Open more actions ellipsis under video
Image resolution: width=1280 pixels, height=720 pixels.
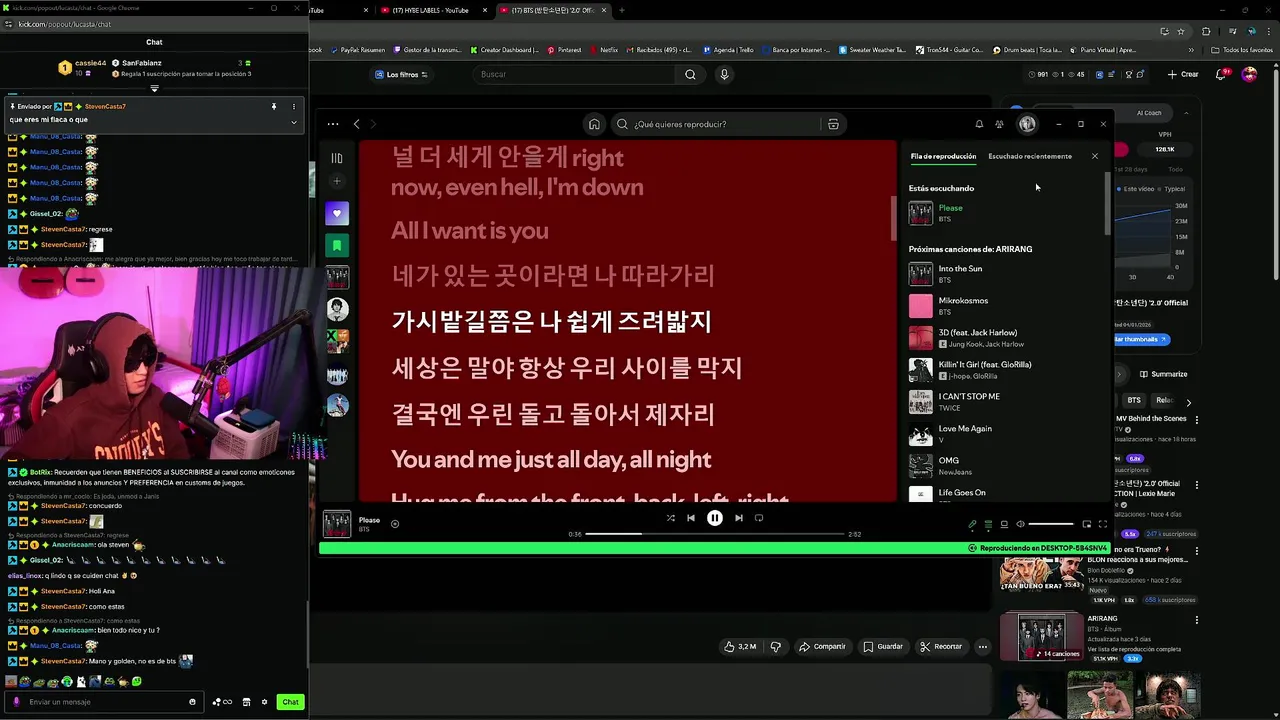(x=983, y=646)
